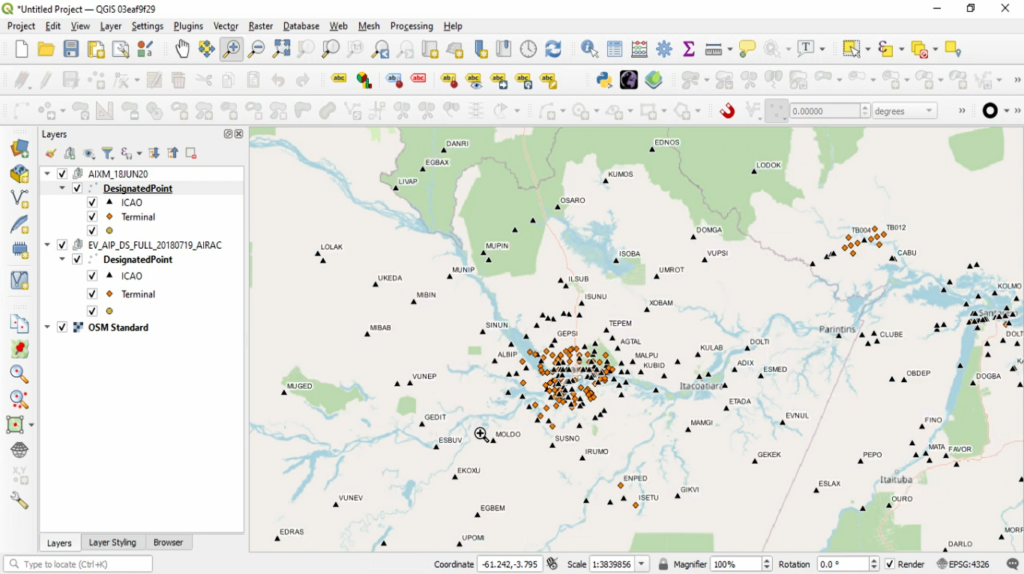
Task: Click the lock scale padlock button
Action: point(663,564)
